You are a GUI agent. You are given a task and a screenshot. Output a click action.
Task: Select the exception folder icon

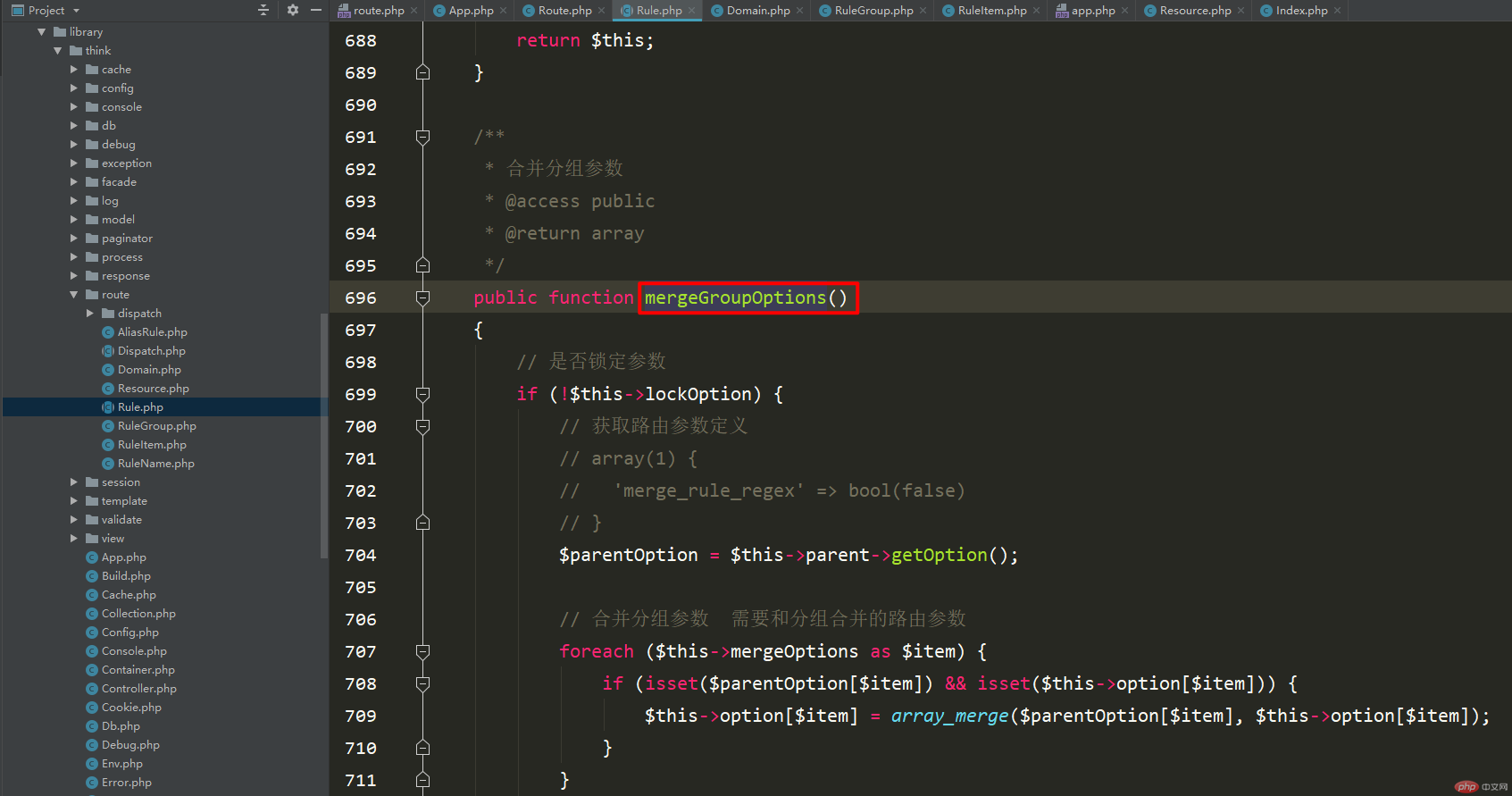click(x=92, y=163)
